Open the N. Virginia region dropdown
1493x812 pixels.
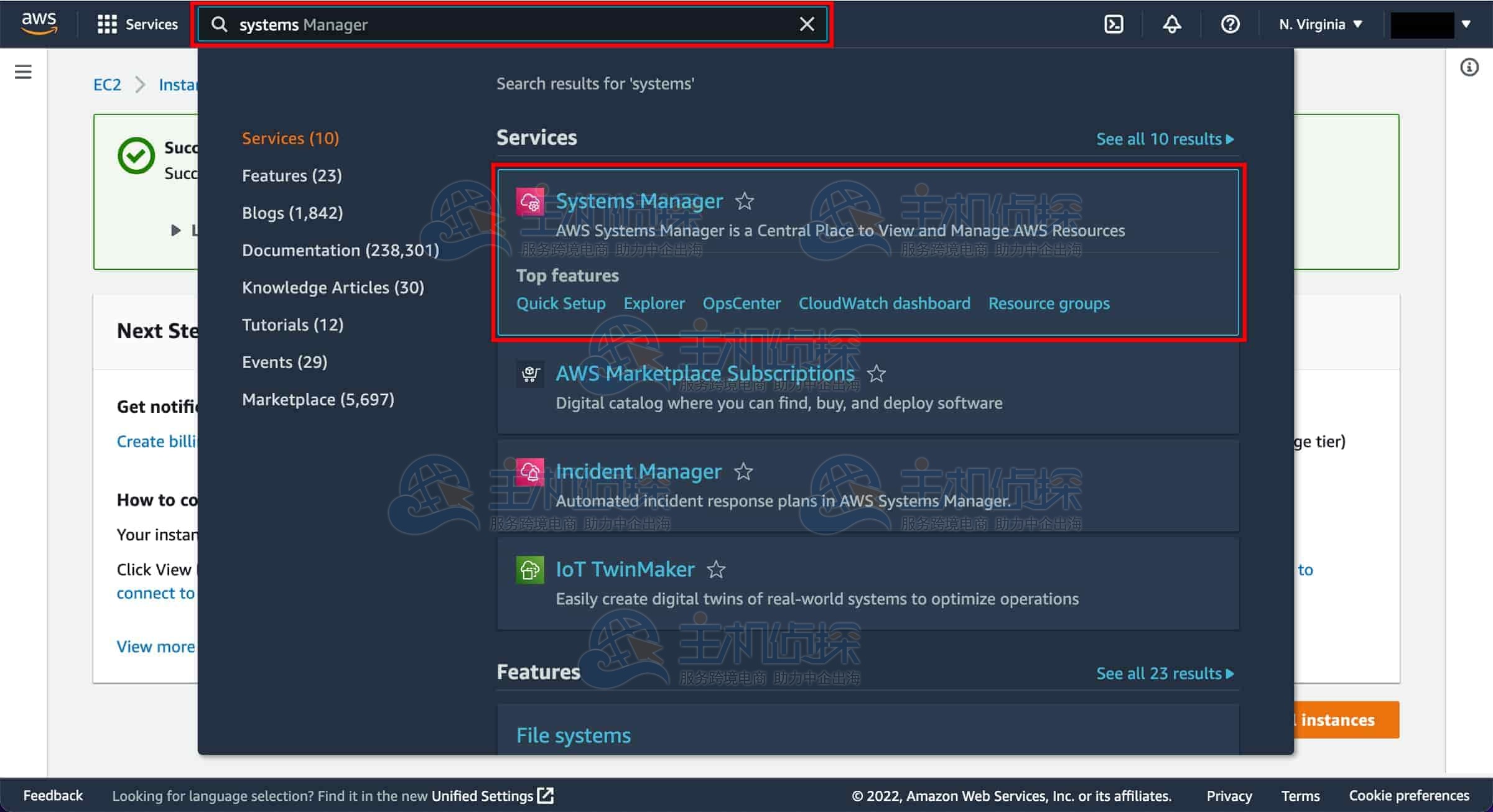coord(1320,24)
